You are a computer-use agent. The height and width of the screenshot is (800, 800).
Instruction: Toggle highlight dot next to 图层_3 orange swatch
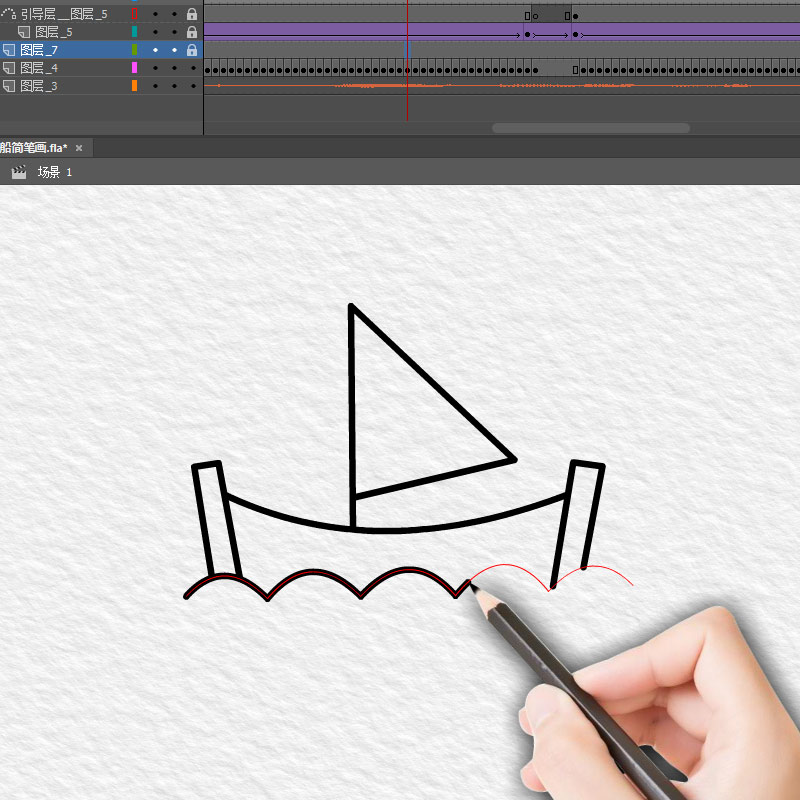(x=156, y=86)
